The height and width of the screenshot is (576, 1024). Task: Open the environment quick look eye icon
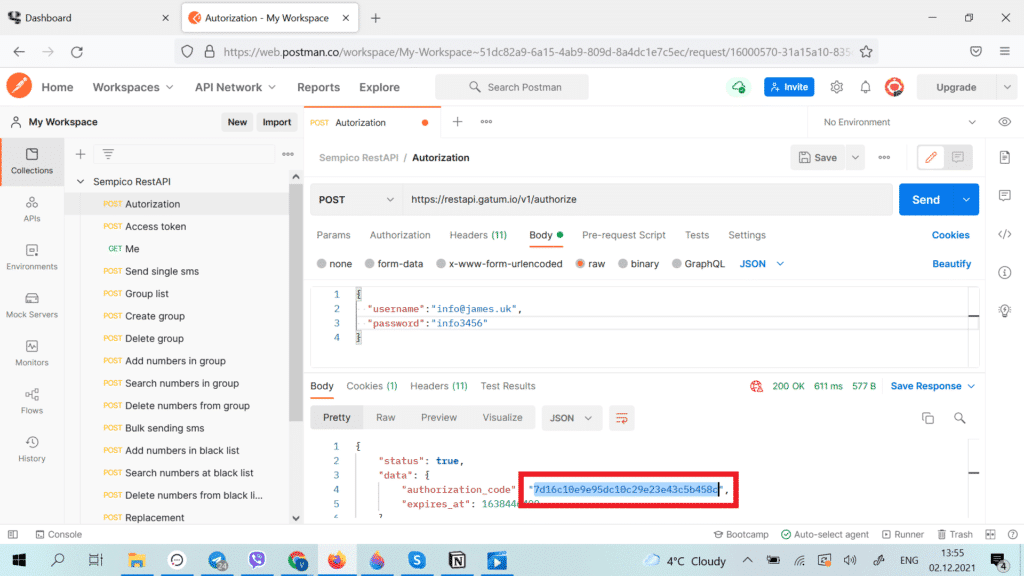pyautogui.click(x=1004, y=122)
